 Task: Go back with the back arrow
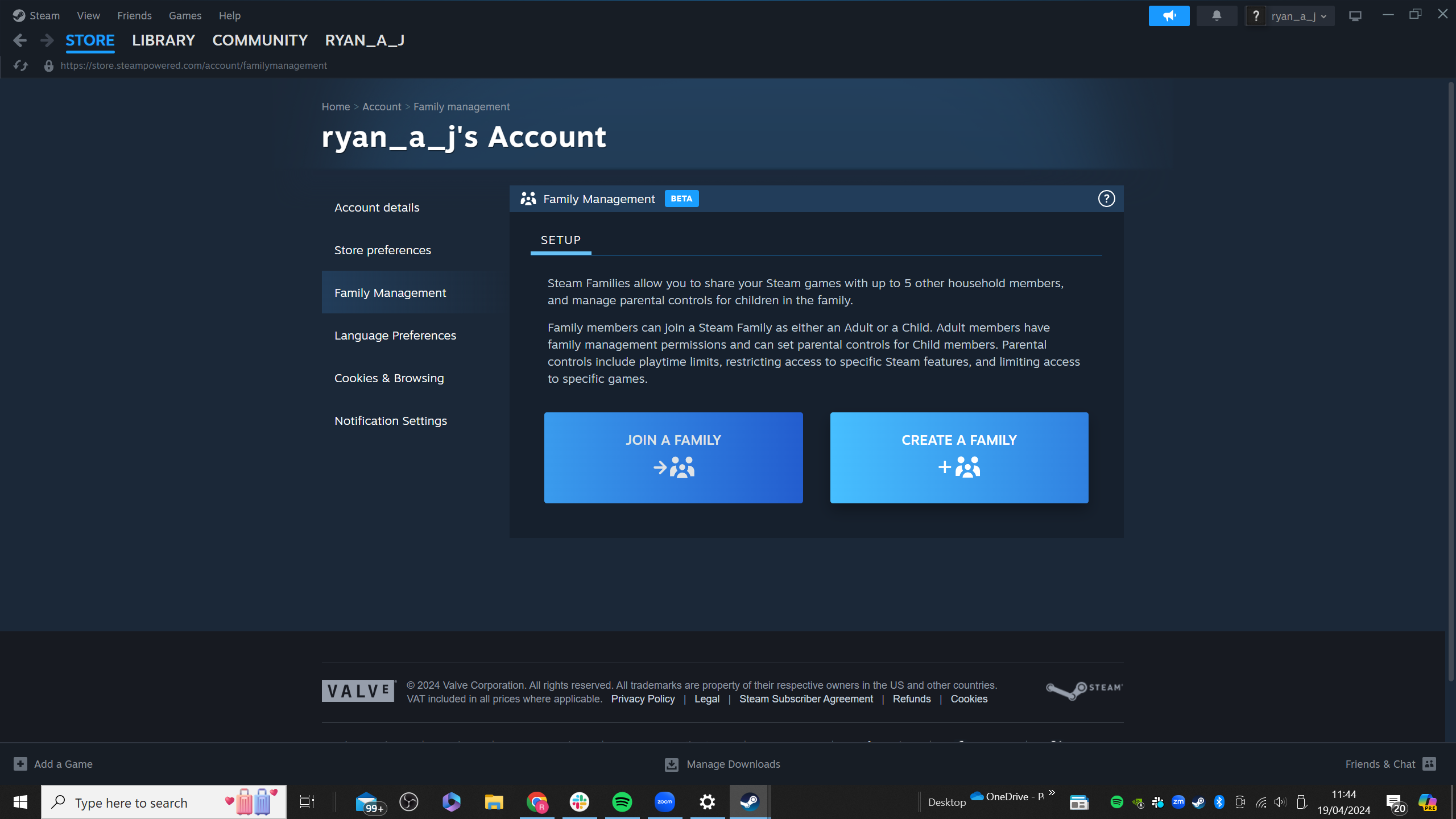tap(20, 40)
